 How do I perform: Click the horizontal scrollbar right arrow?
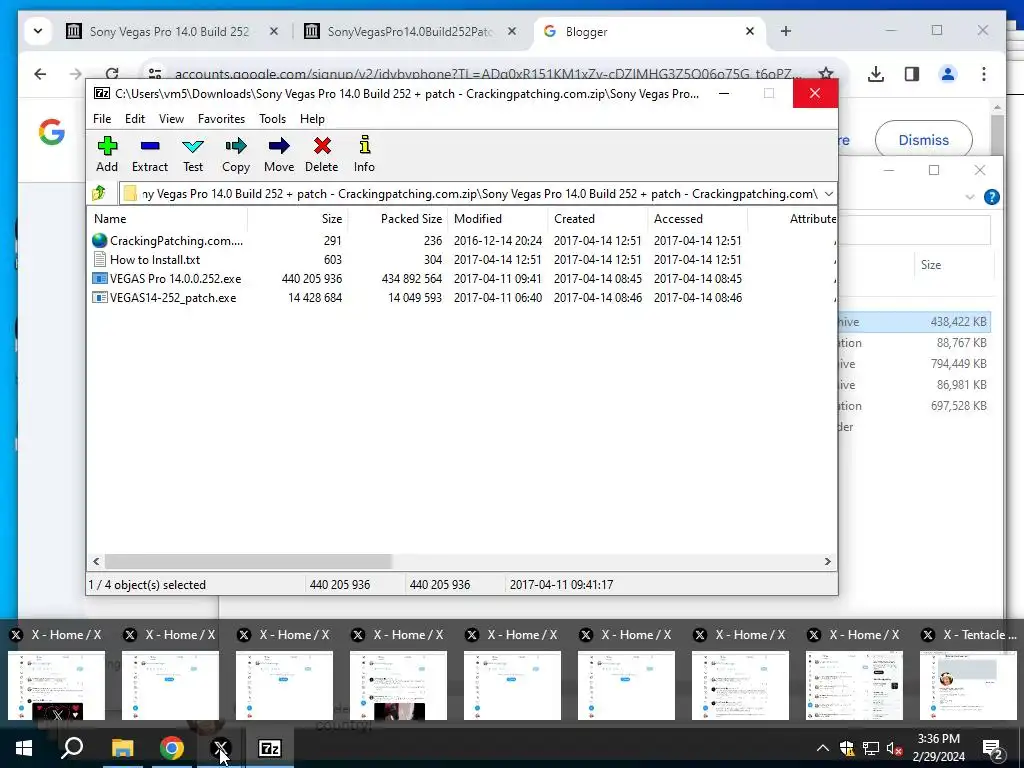(827, 561)
